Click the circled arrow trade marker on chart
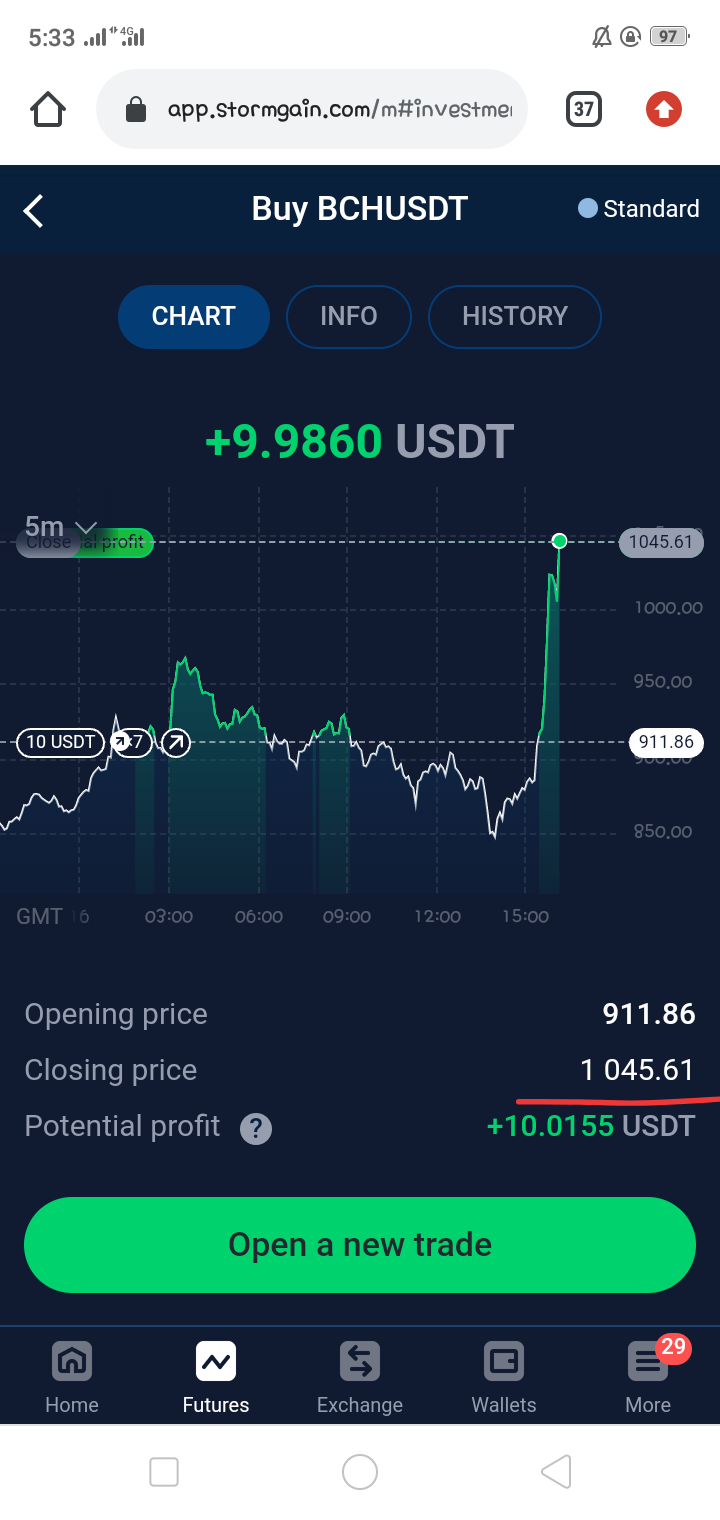Viewport: 720px width, 1520px height. pos(176,742)
